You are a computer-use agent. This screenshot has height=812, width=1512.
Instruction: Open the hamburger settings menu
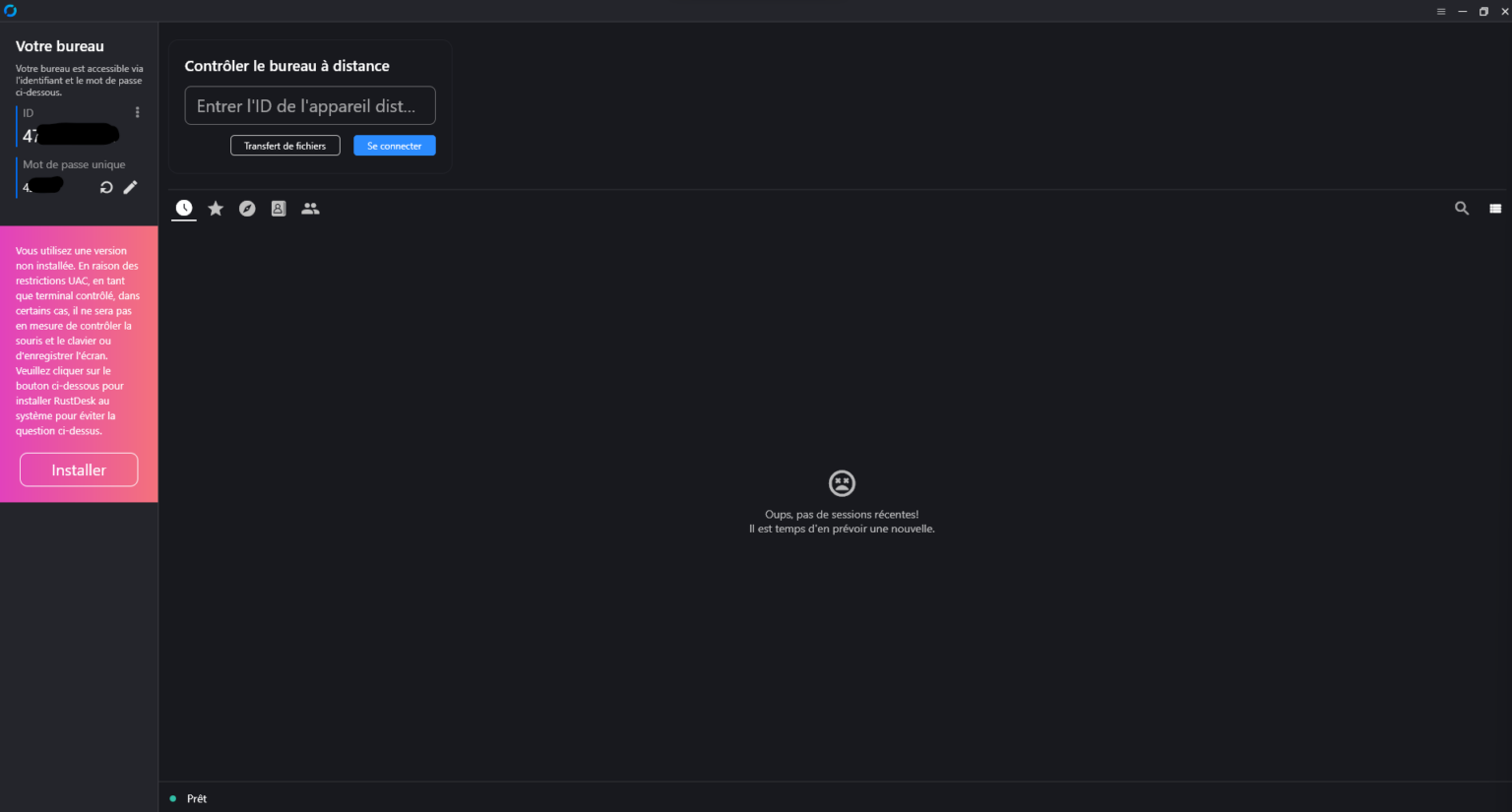pyautogui.click(x=1440, y=11)
